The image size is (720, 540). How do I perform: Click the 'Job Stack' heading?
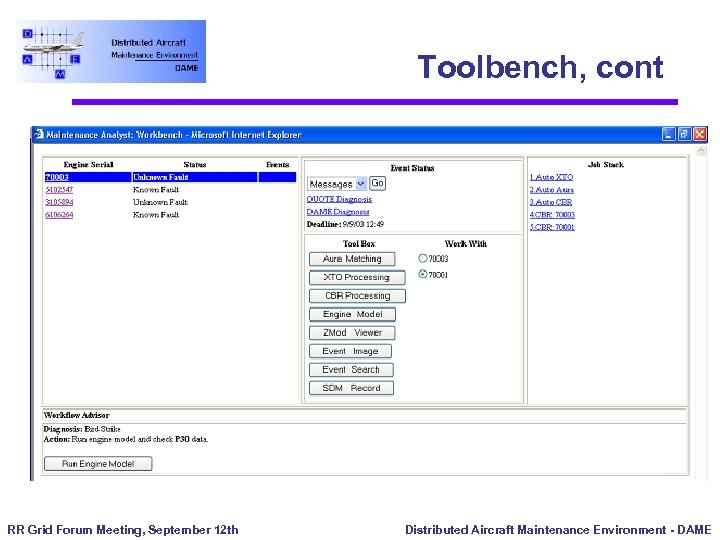tap(606, 164)
